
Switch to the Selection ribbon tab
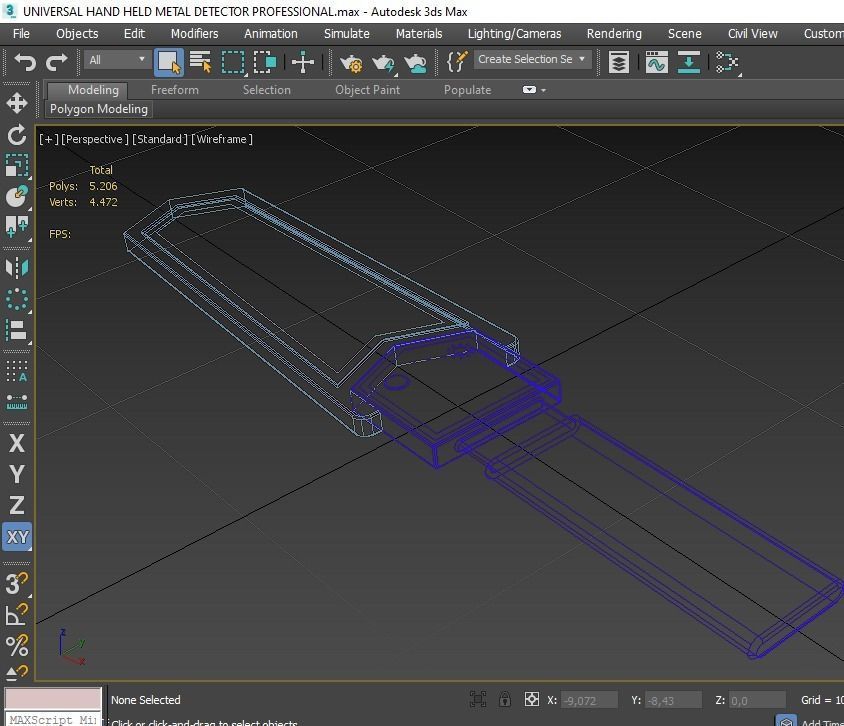[266, 90]
